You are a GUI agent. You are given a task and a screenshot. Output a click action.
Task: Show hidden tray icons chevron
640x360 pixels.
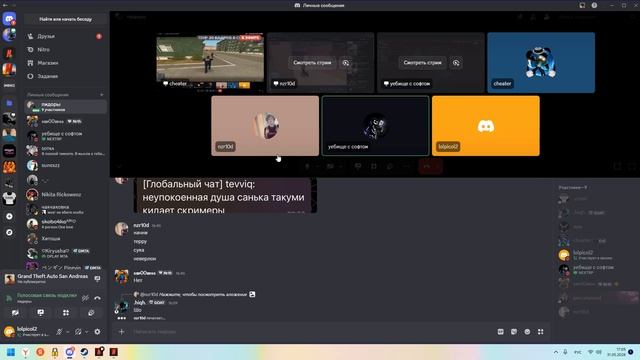pyautogui.click(x=556, y=352)
